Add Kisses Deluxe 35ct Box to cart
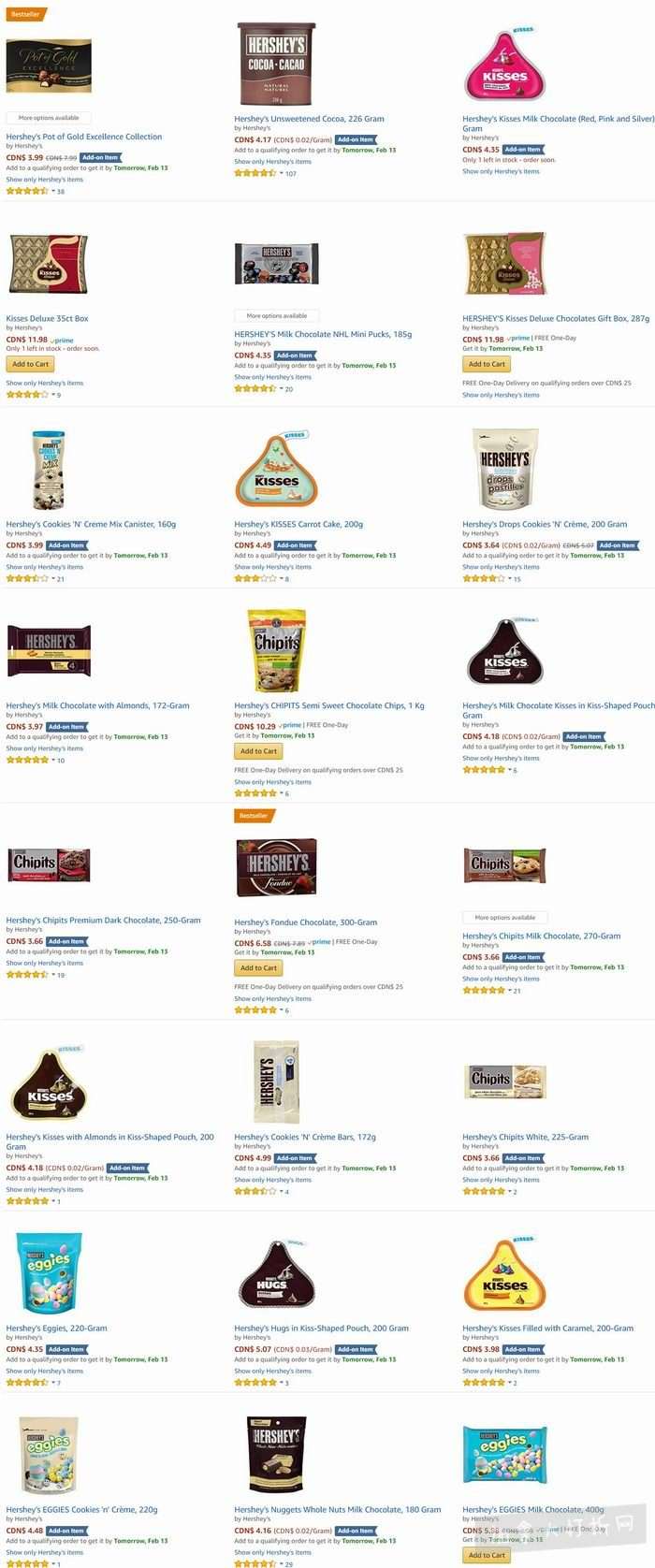 pyautogui.click(x=30, y=364)
